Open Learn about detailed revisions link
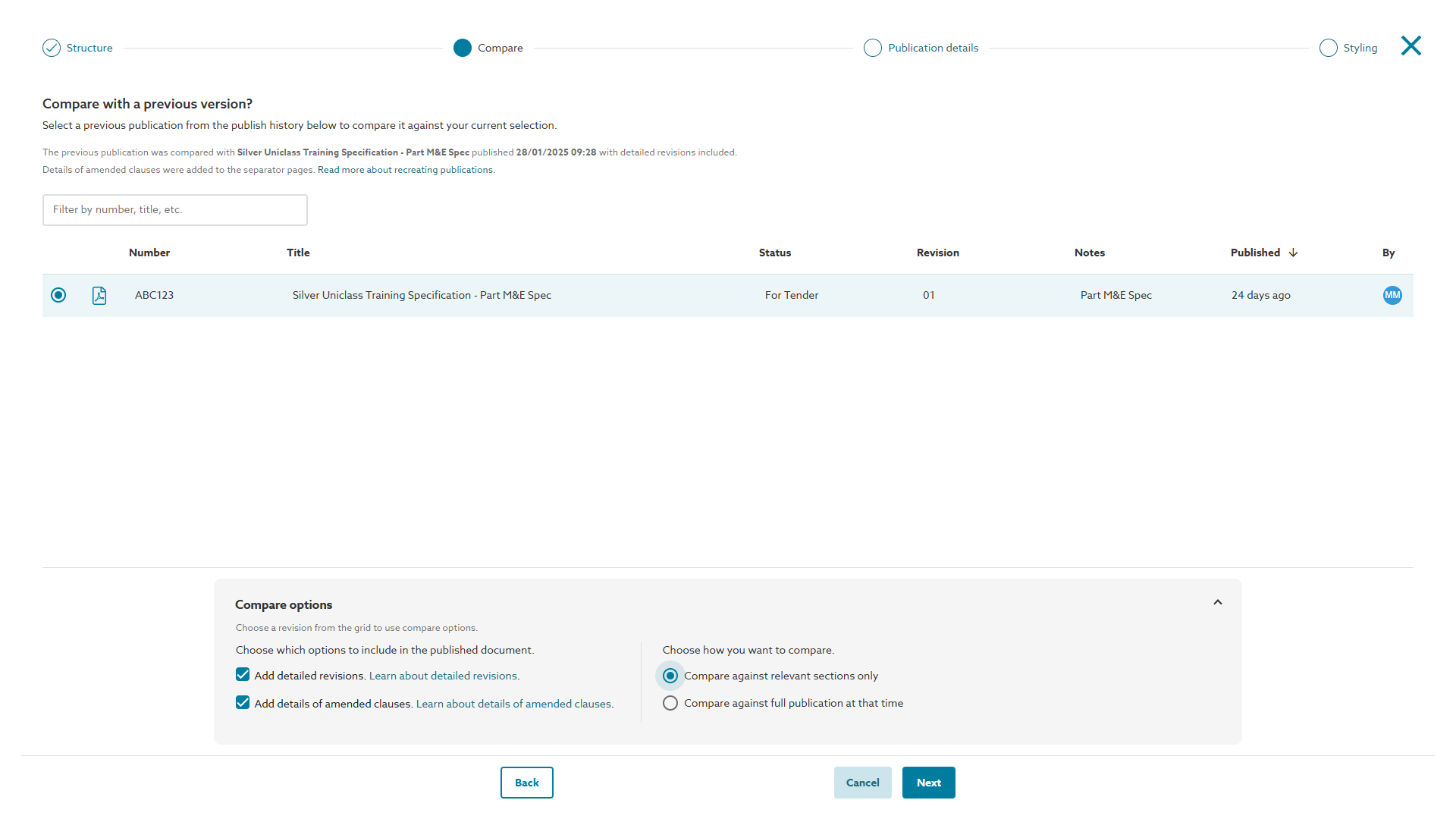This screenshot has width=1456, height=819. coord(443,676)
